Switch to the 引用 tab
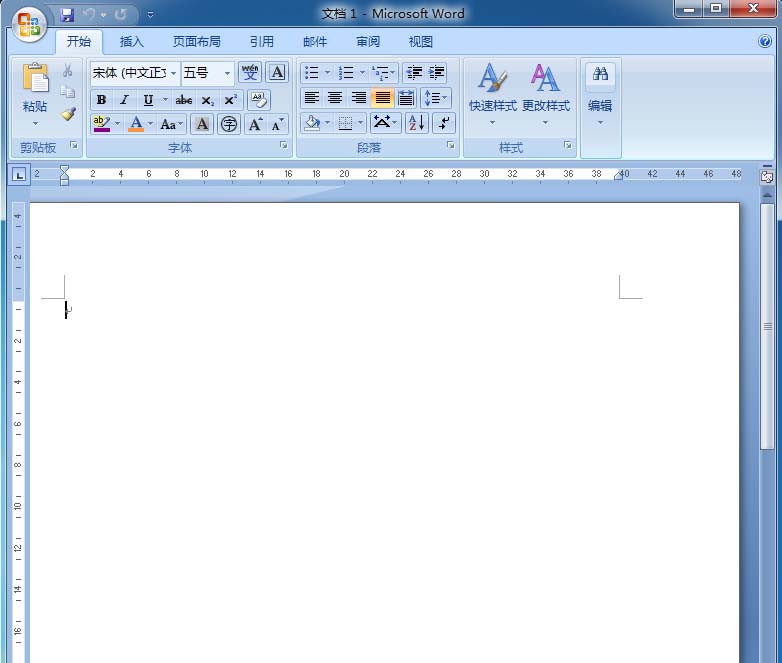The height and width of the screenshot is (663, 782). pos(262,42)
